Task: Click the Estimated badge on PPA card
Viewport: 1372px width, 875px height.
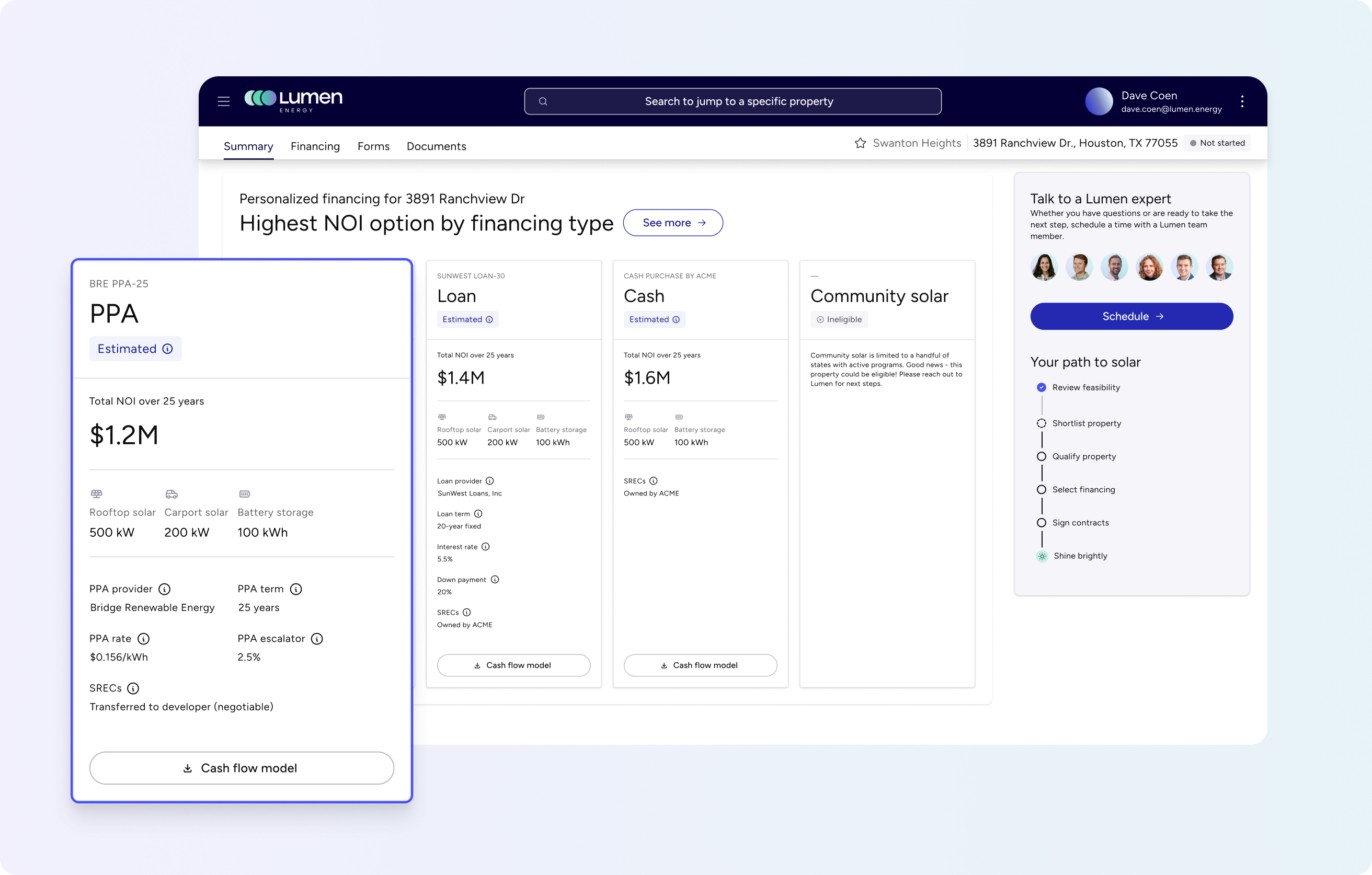Action: 135,349
